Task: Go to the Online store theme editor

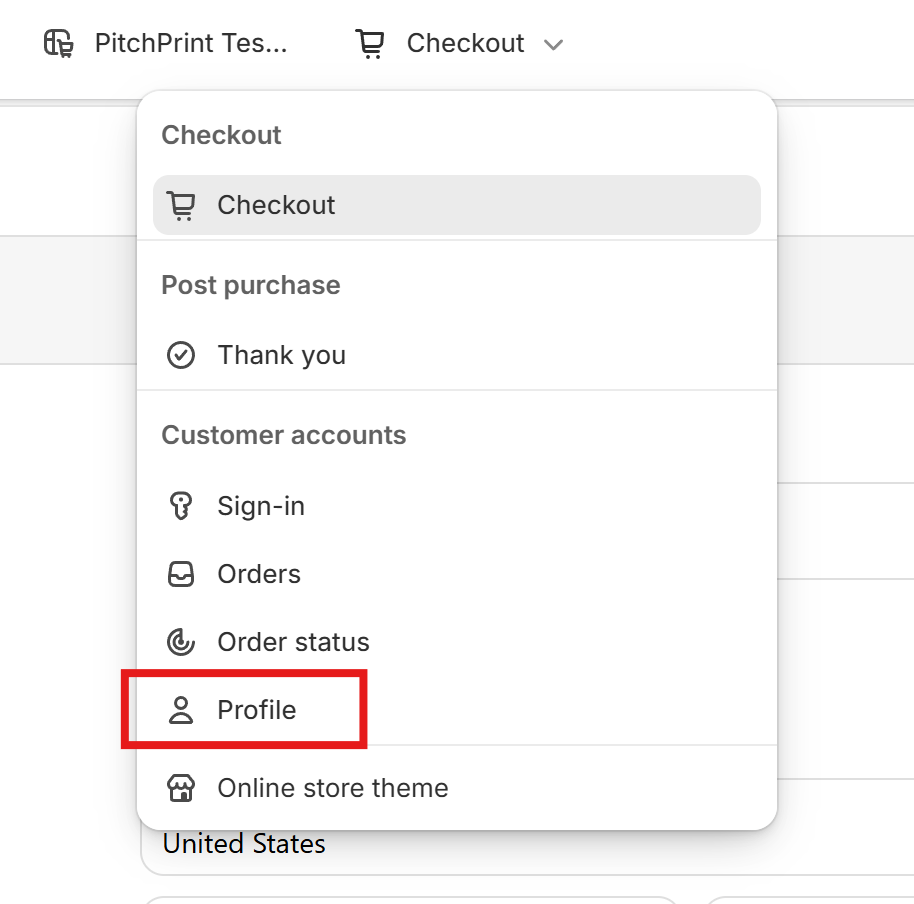Action: click(456, 788)
